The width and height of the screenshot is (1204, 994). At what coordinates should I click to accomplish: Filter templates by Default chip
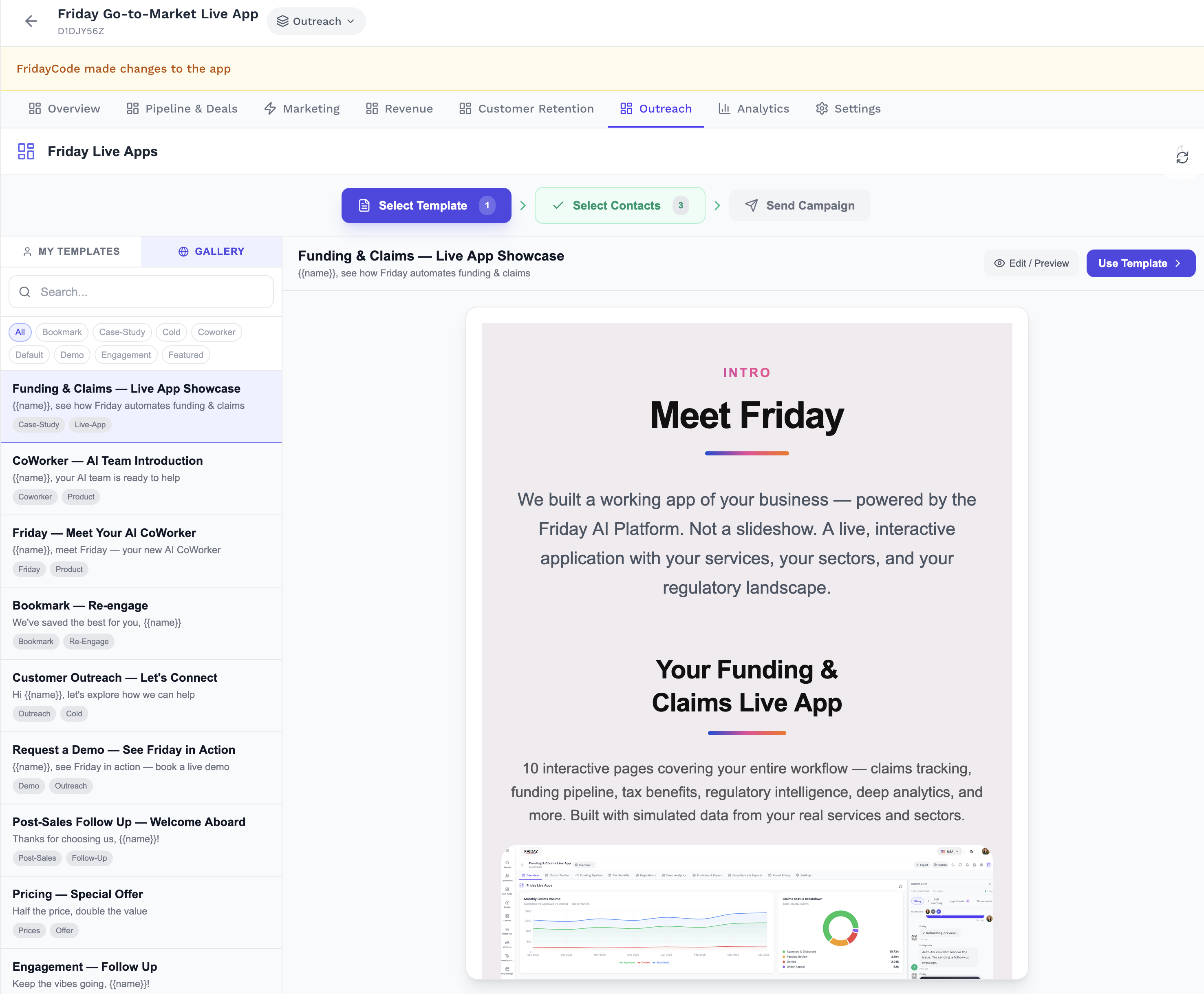[29, 355]
